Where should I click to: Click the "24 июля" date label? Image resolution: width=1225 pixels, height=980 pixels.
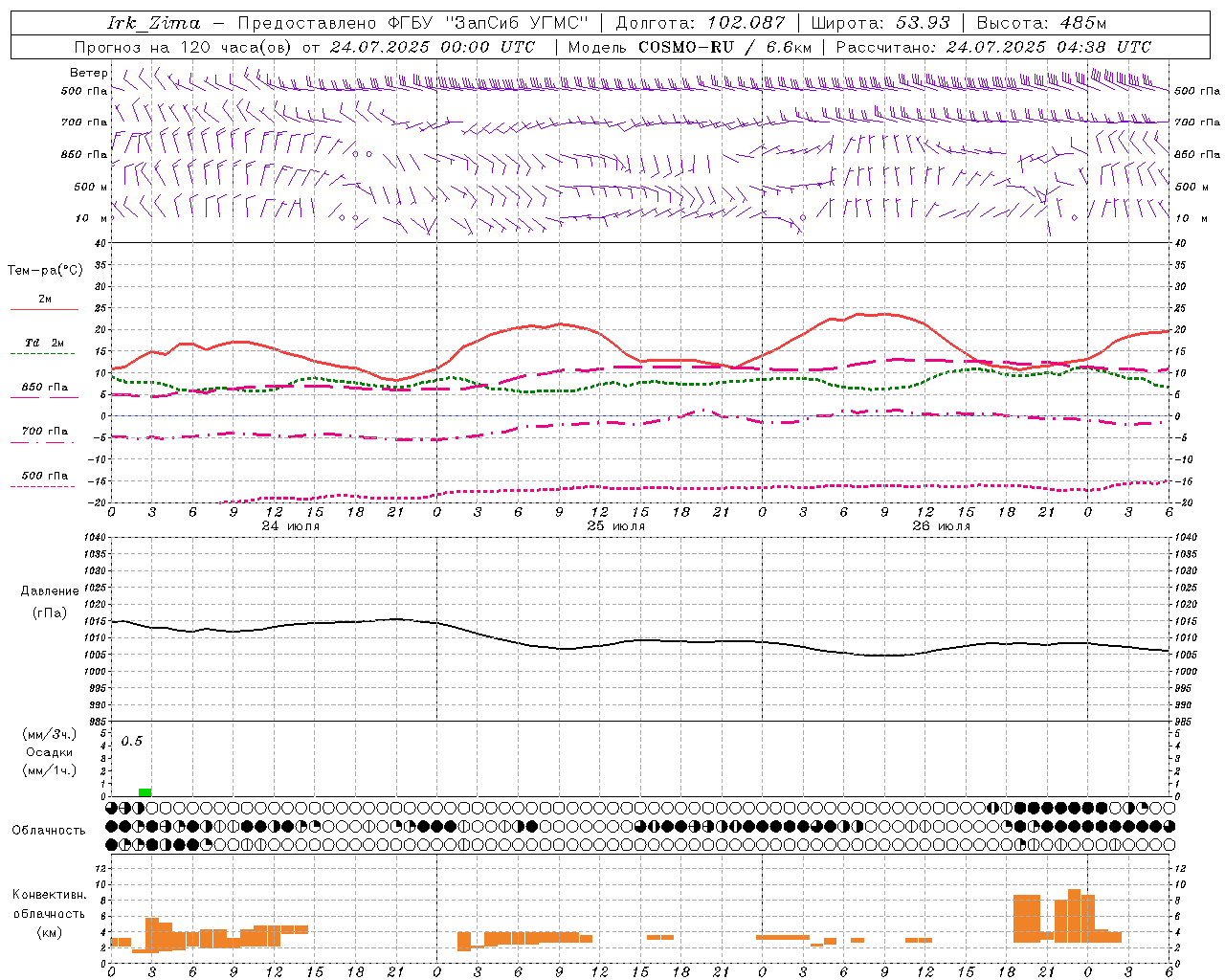click(291, 526)
